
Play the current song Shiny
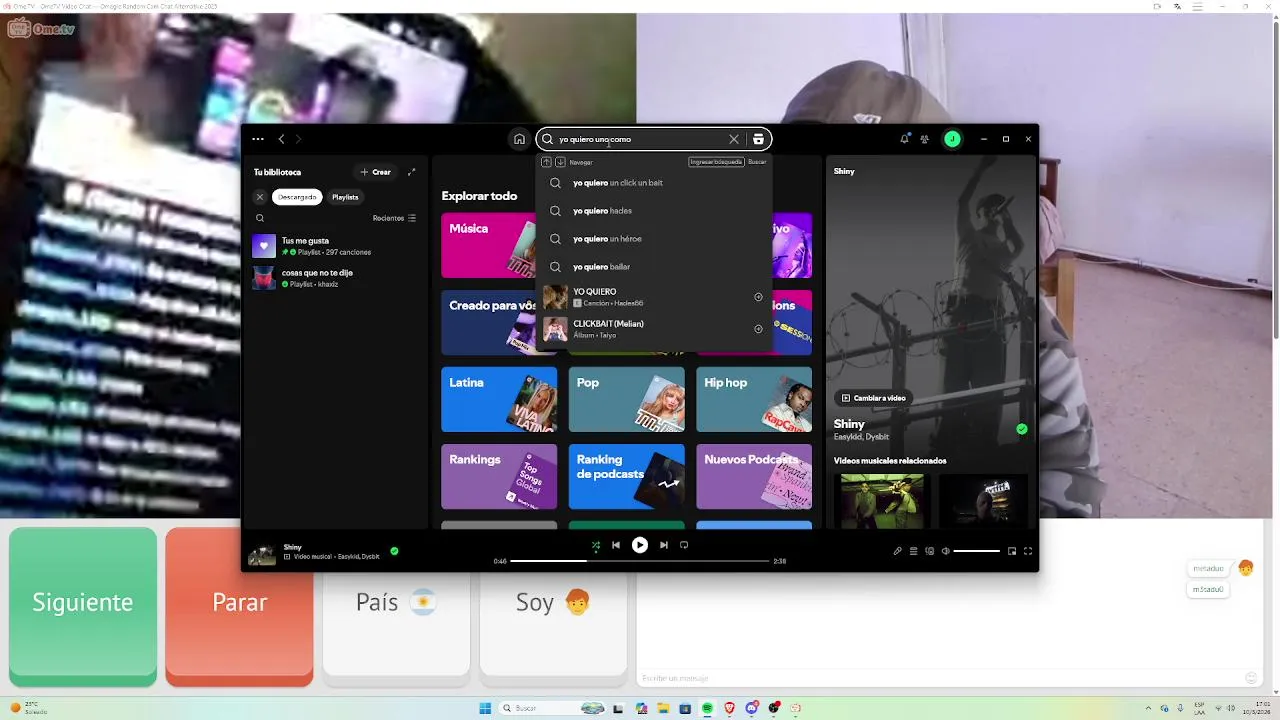click(x=640, y=545)
